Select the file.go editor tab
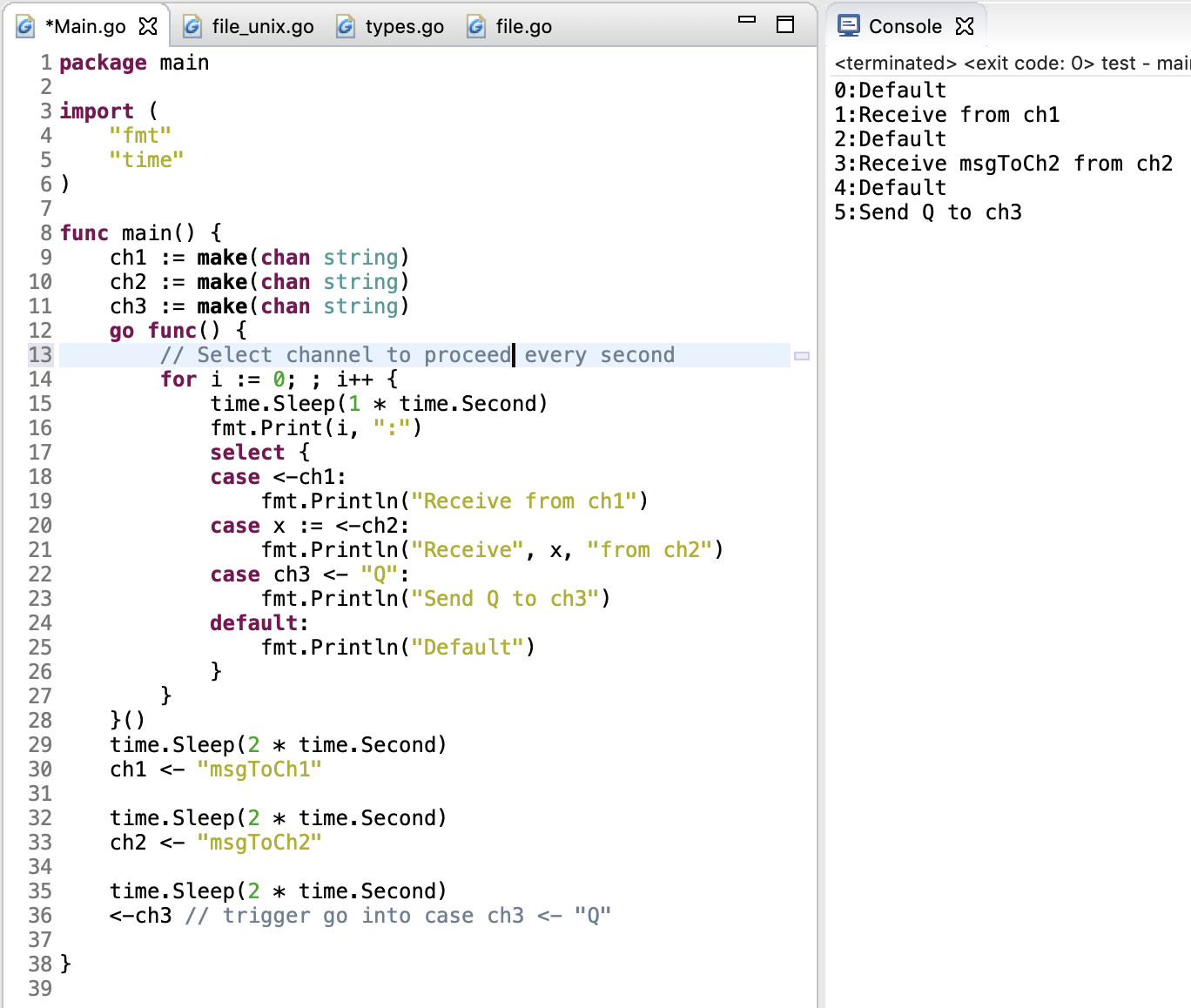This screenshot has height=1008, width=1191. pos(523,27)
